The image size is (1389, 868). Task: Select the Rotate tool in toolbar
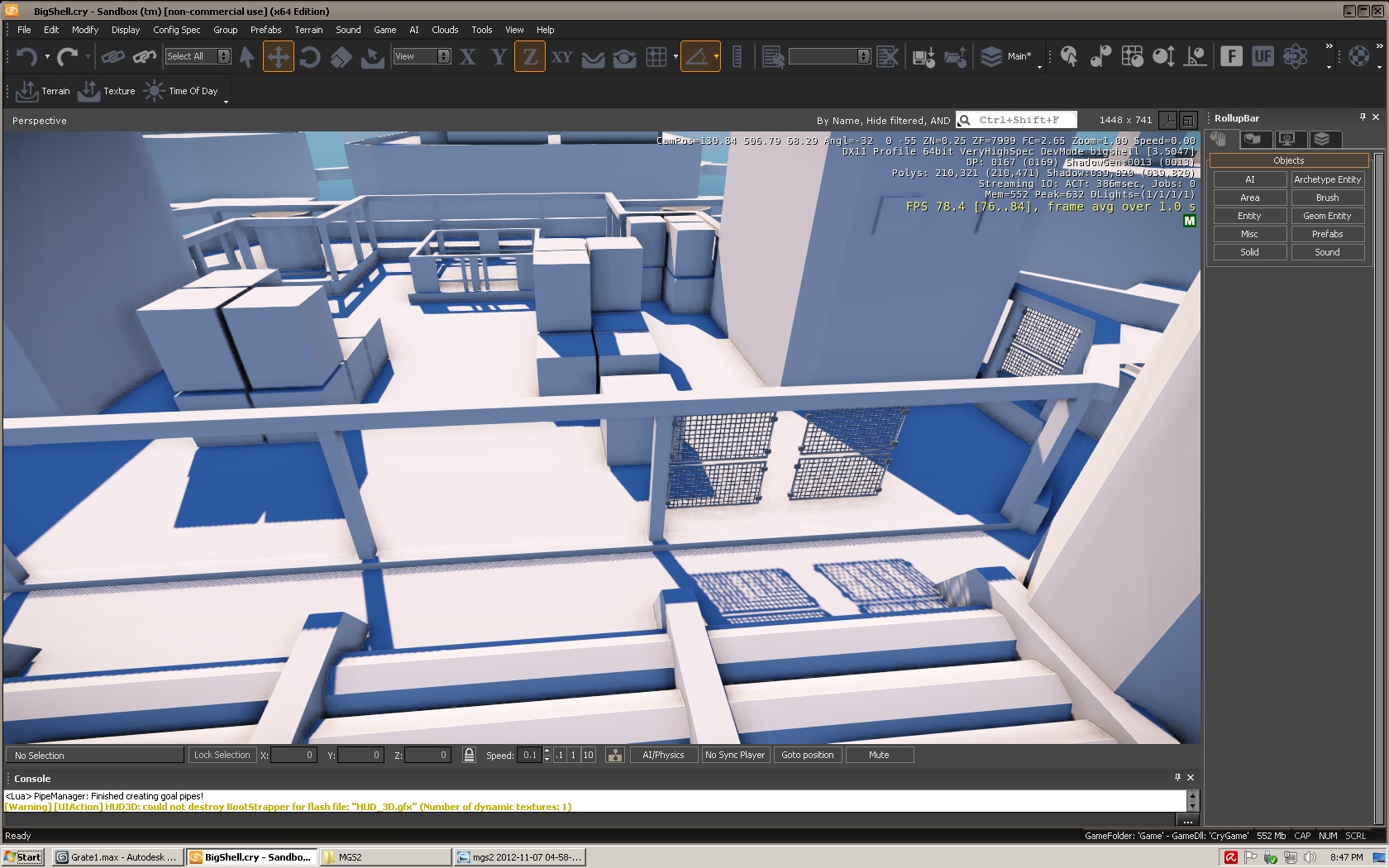[x=309, y=56]
